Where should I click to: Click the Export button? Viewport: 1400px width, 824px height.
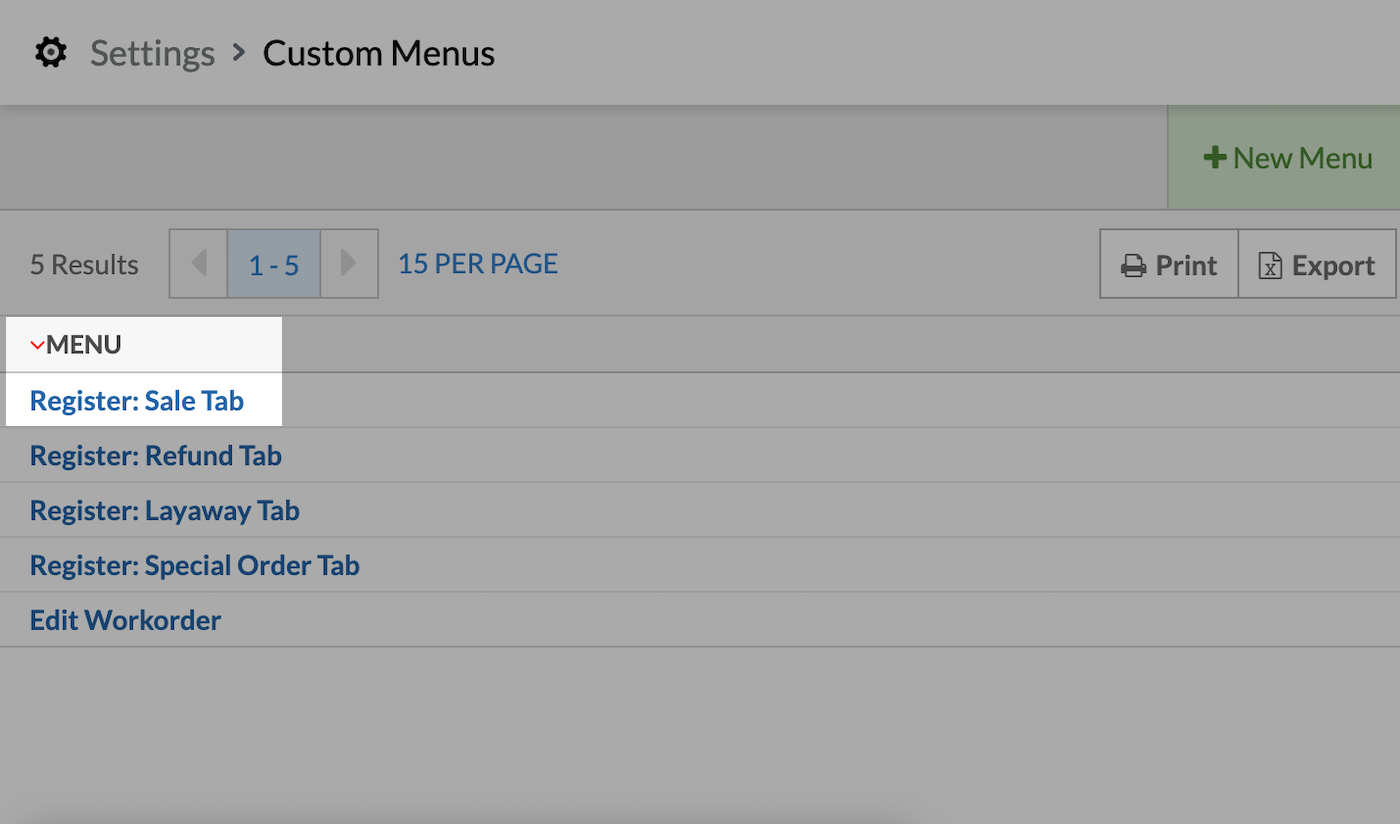[1317, 264]
